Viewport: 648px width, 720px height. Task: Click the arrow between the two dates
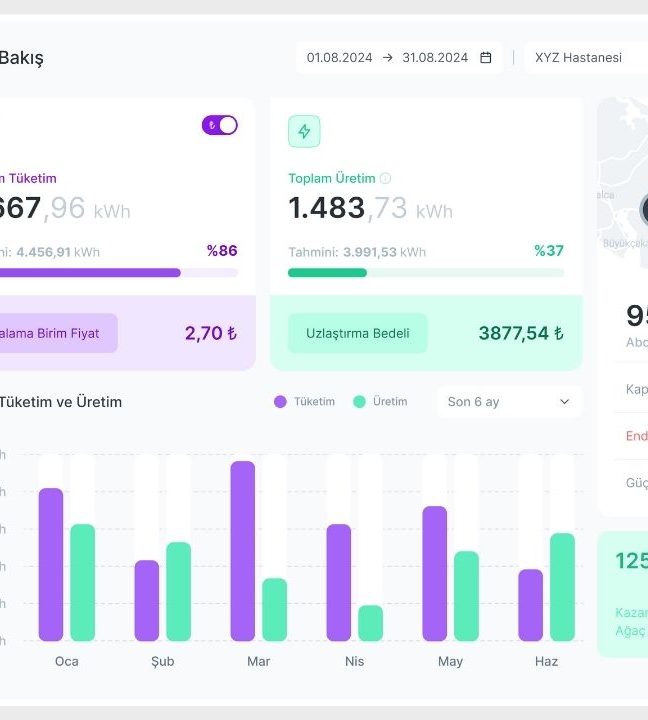coord(388,57)
